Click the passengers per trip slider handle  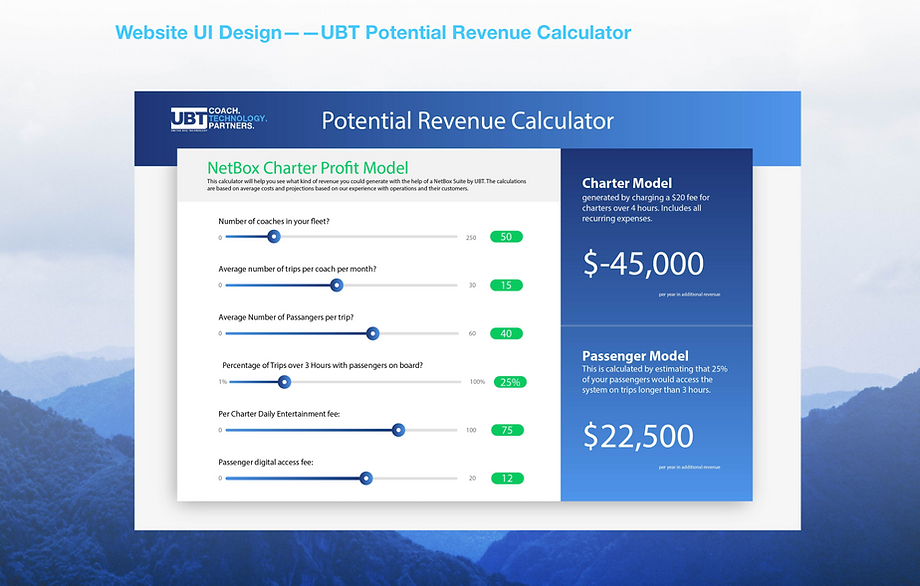pos(373,334)
